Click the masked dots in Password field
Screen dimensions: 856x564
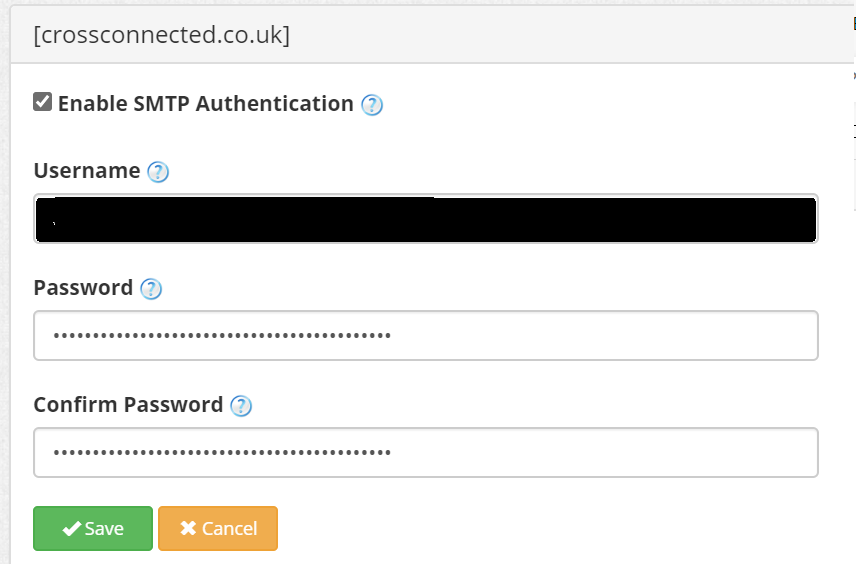222,335
